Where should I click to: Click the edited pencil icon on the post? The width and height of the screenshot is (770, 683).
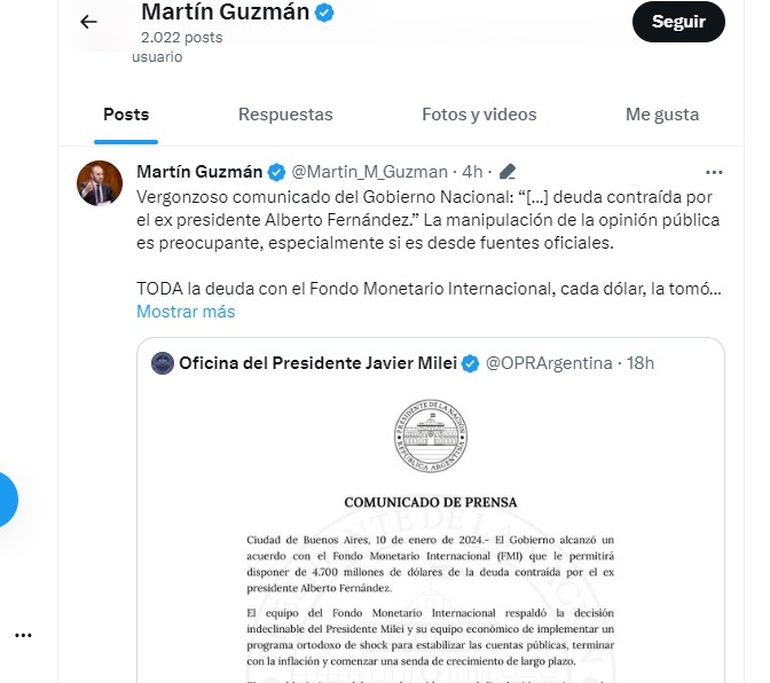pos(507,172)
